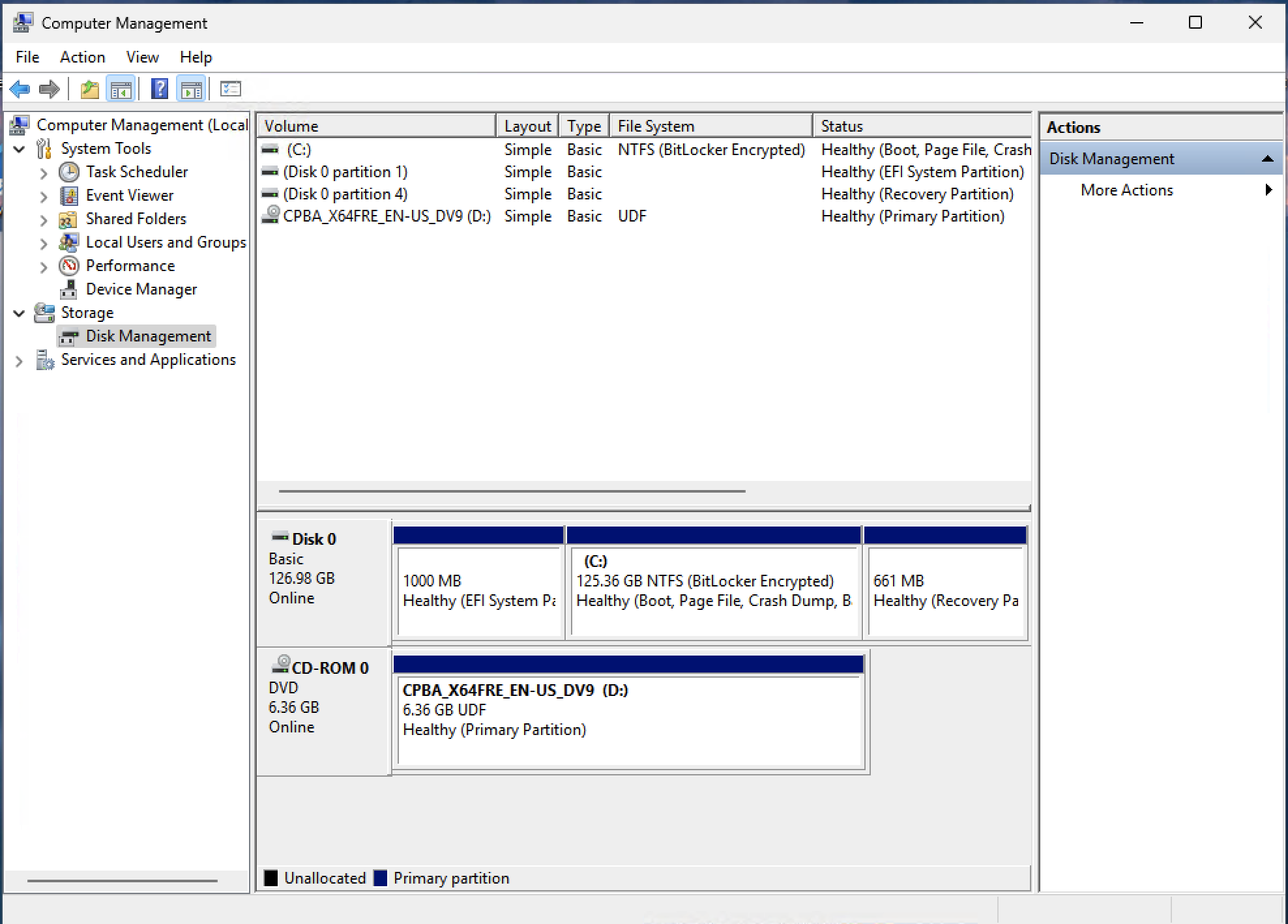The image size is (1288, 924).
Task: Click the Settings list toolbar icon
Action: pyautogui.click(x=231, y=89)
